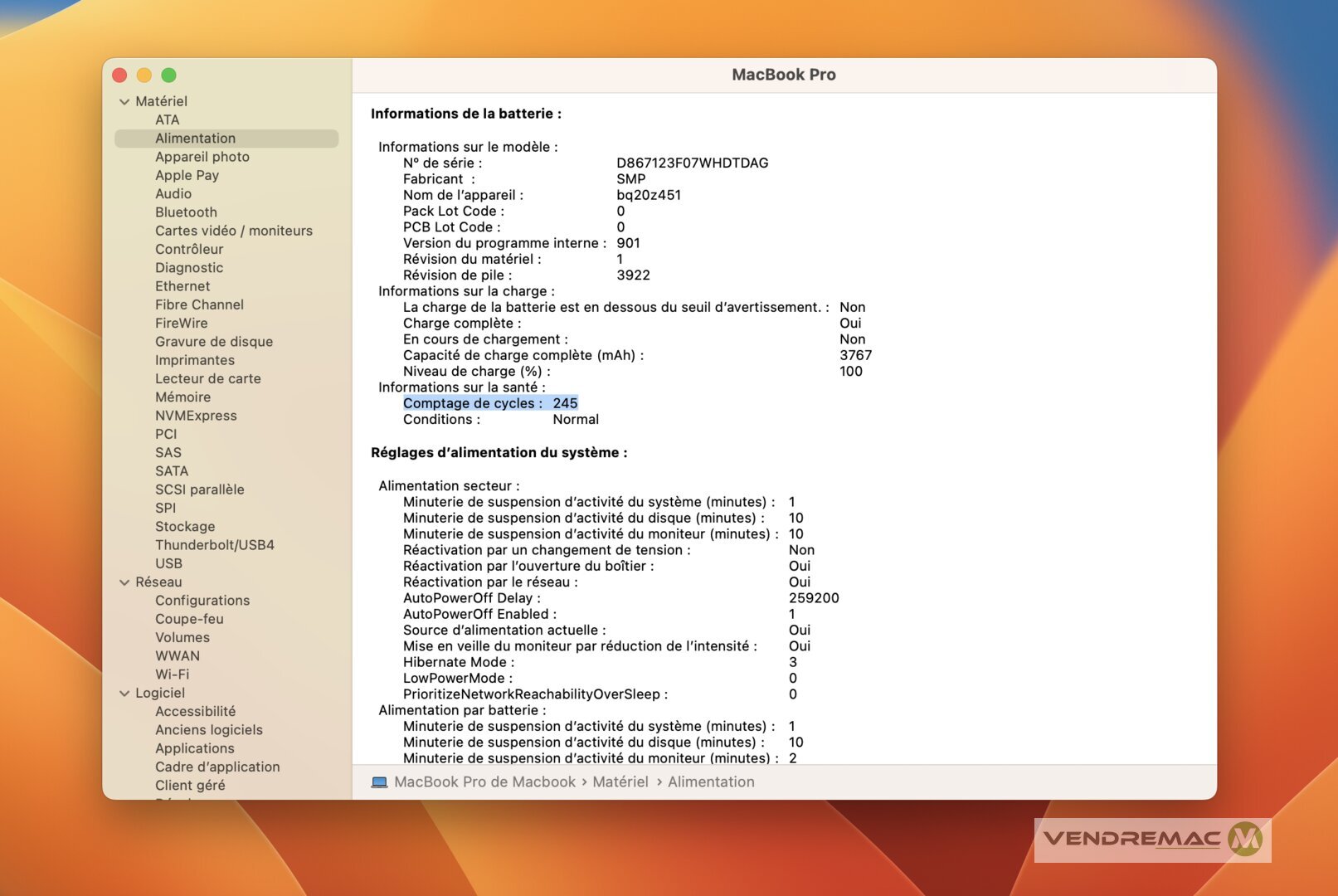Select the Applications software entry

click(x=194, y=748)
